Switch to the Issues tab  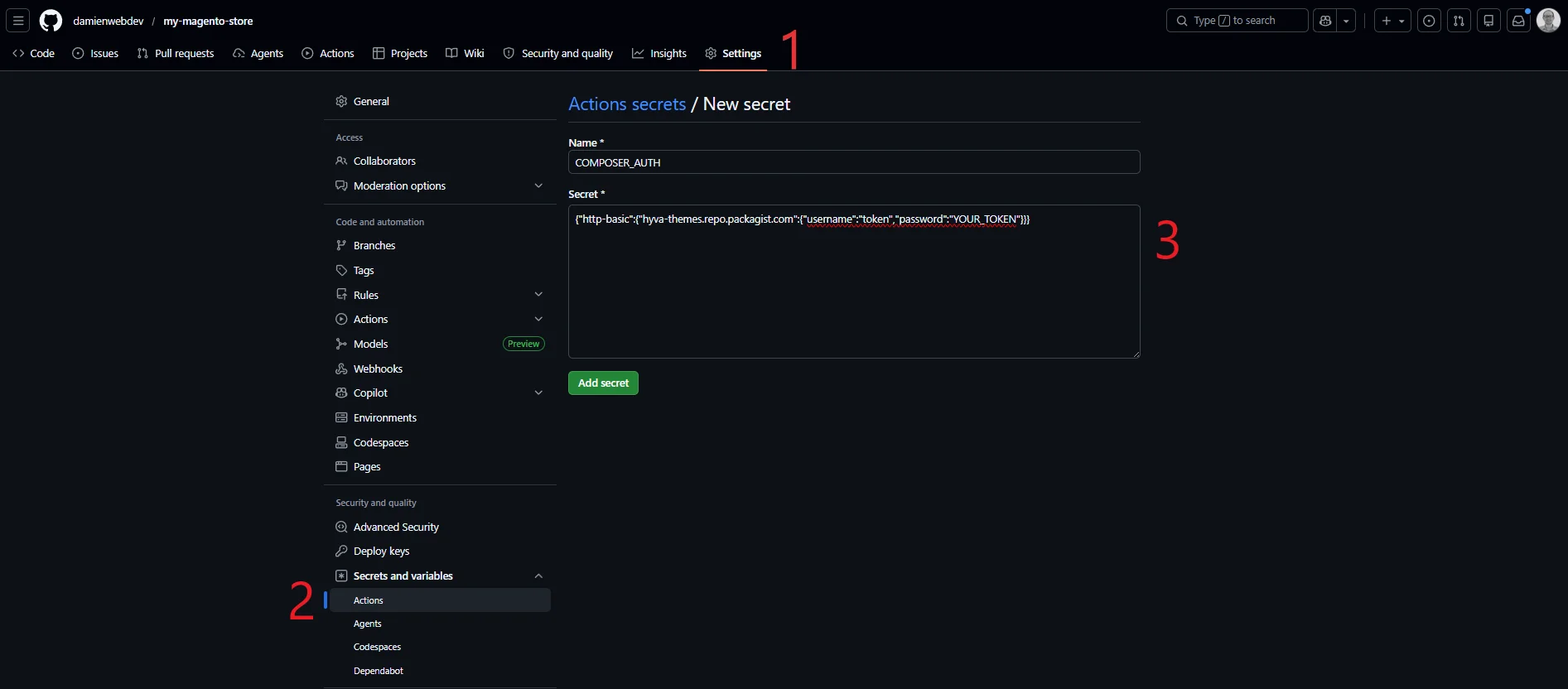[95, 53]
